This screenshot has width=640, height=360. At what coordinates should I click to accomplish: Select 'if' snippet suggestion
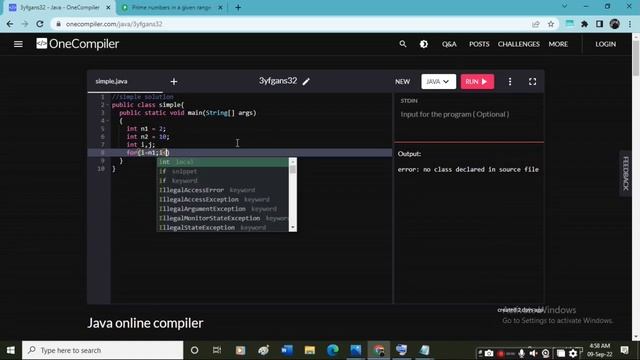pyautogui.click(x=223, y=171)
